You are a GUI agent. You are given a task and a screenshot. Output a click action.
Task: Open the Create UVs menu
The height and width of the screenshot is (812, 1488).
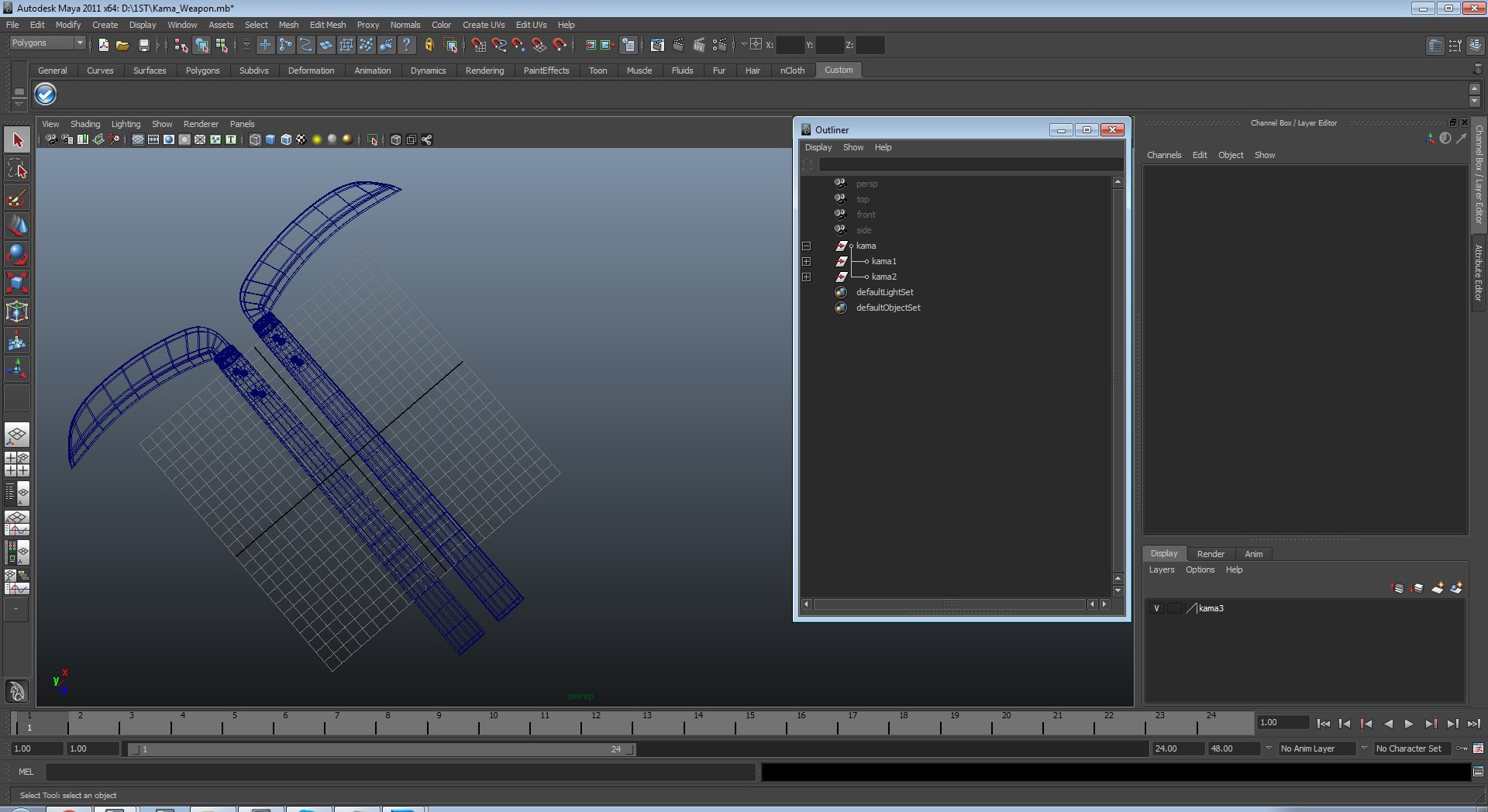point(483,25)
